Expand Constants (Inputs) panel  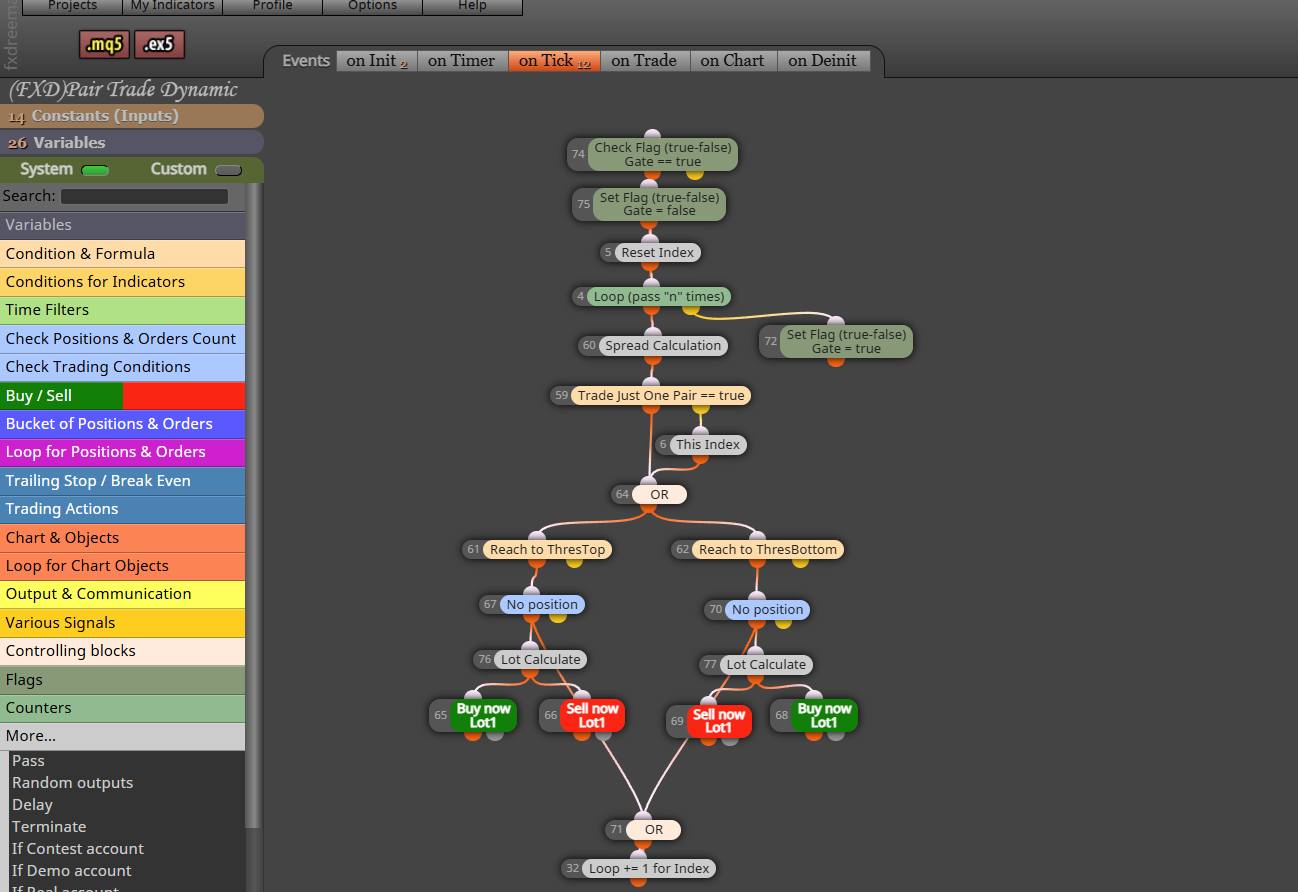coord(131,116)
